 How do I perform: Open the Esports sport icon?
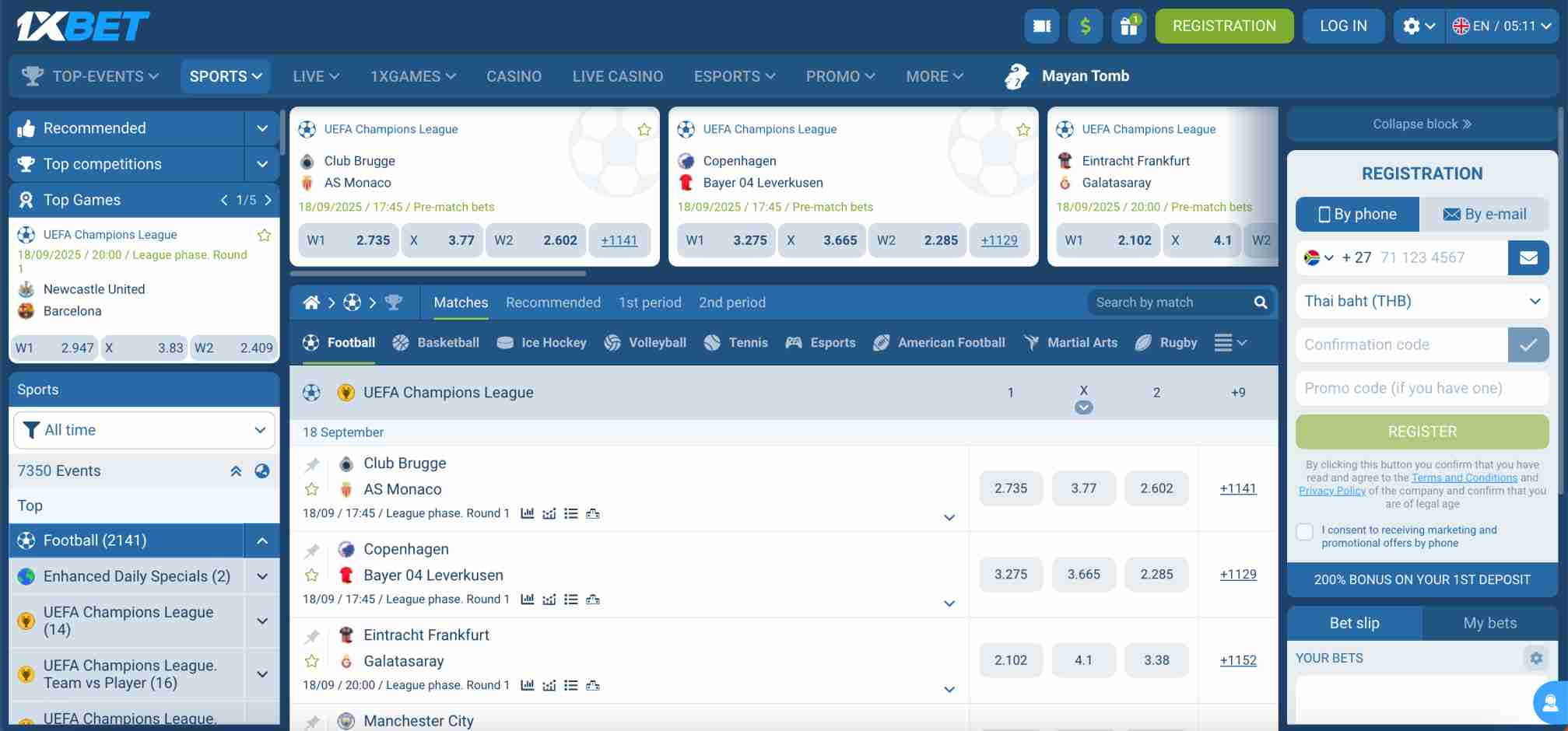tap(793, 342)
